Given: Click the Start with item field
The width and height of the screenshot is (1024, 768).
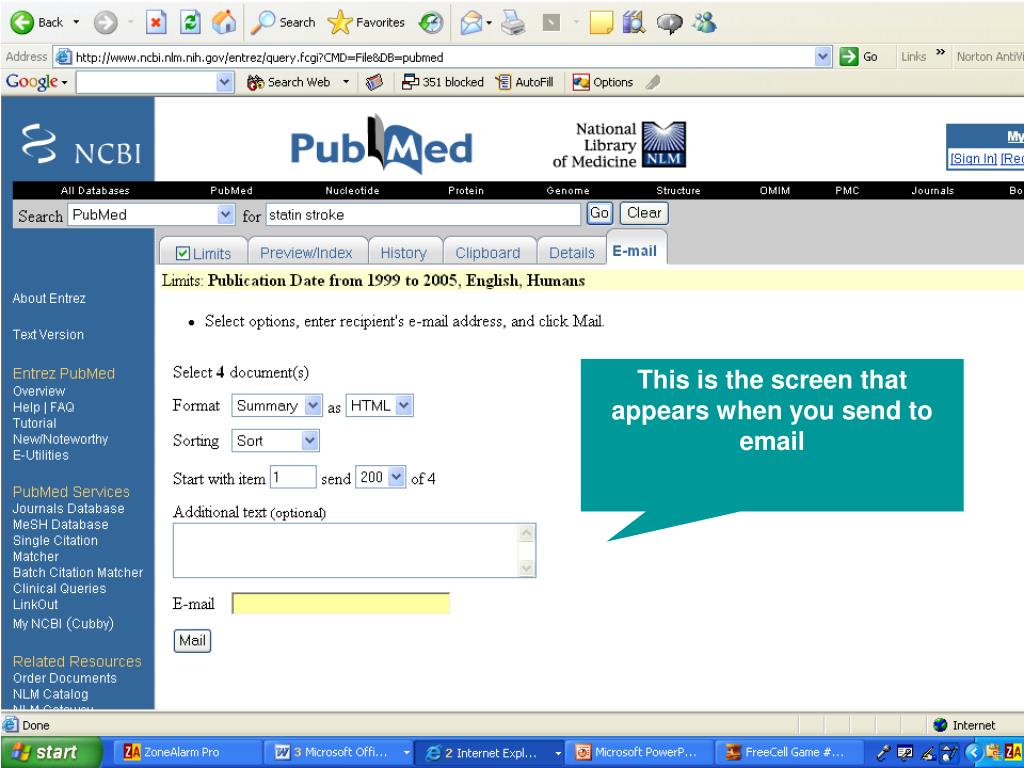Looking at the screenshot, I should click(x=293, y=477).
